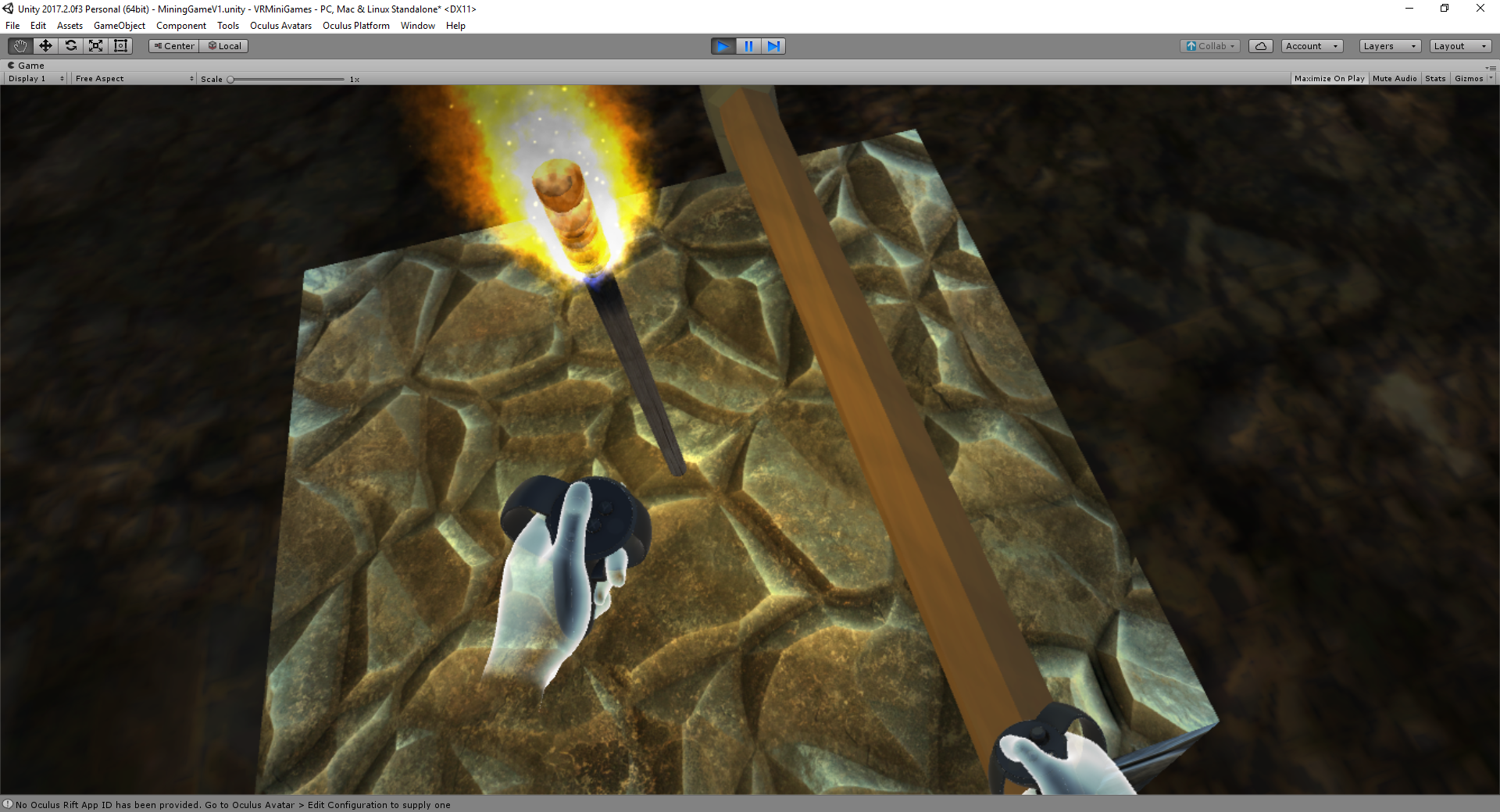Select the Hand tool

(x=20, y=46)
